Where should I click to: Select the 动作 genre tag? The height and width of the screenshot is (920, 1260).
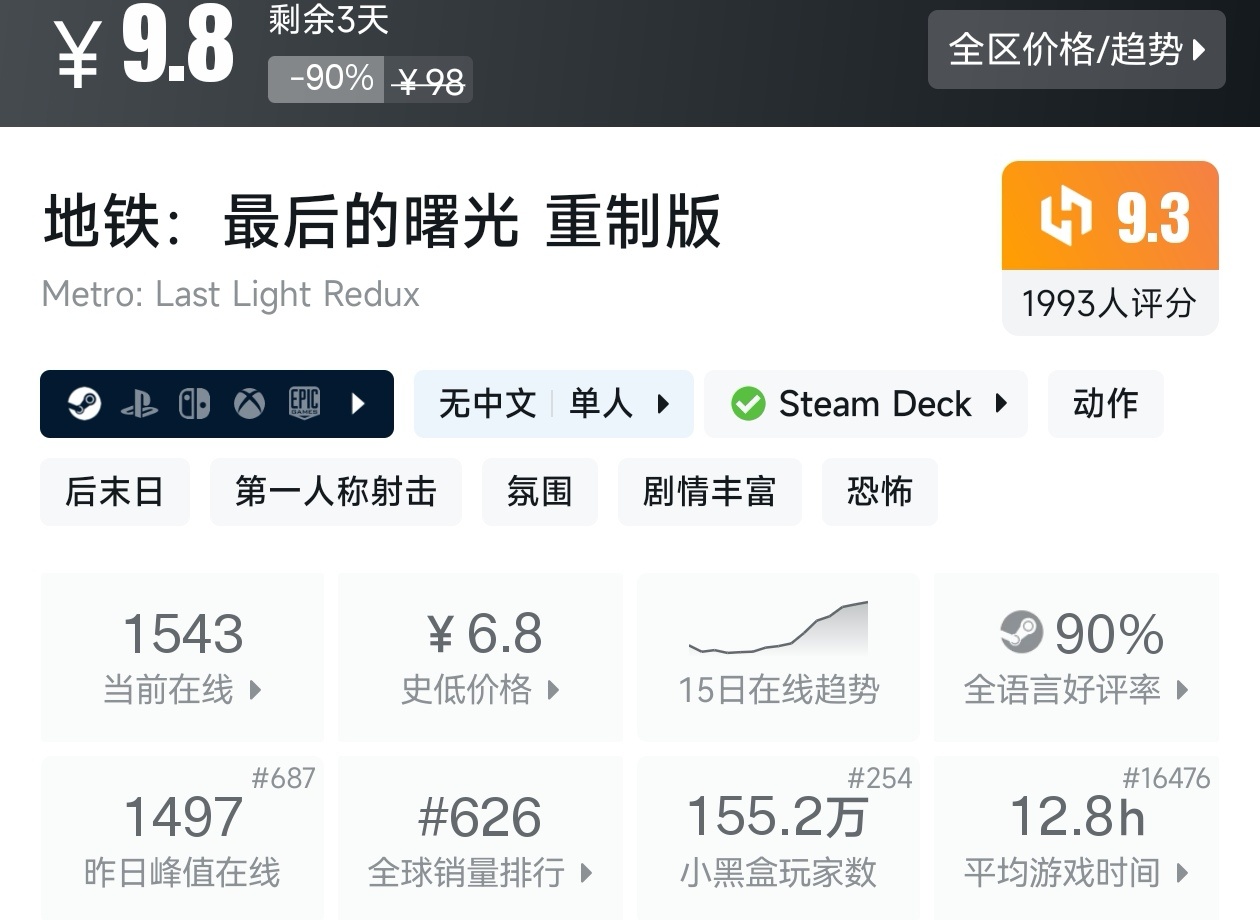click(x=1105, y=404)
